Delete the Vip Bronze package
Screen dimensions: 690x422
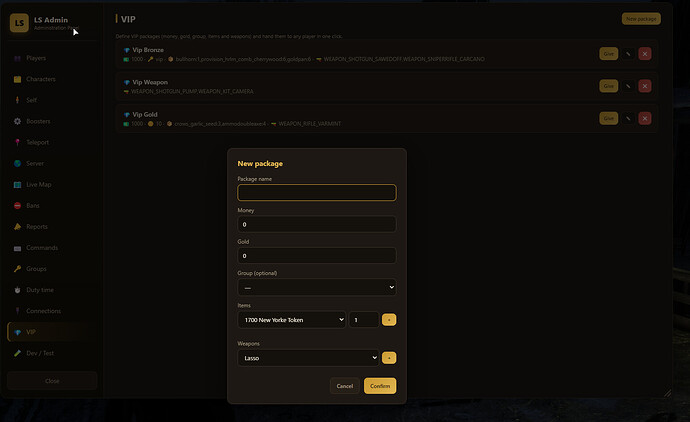(x=645, y=54)
